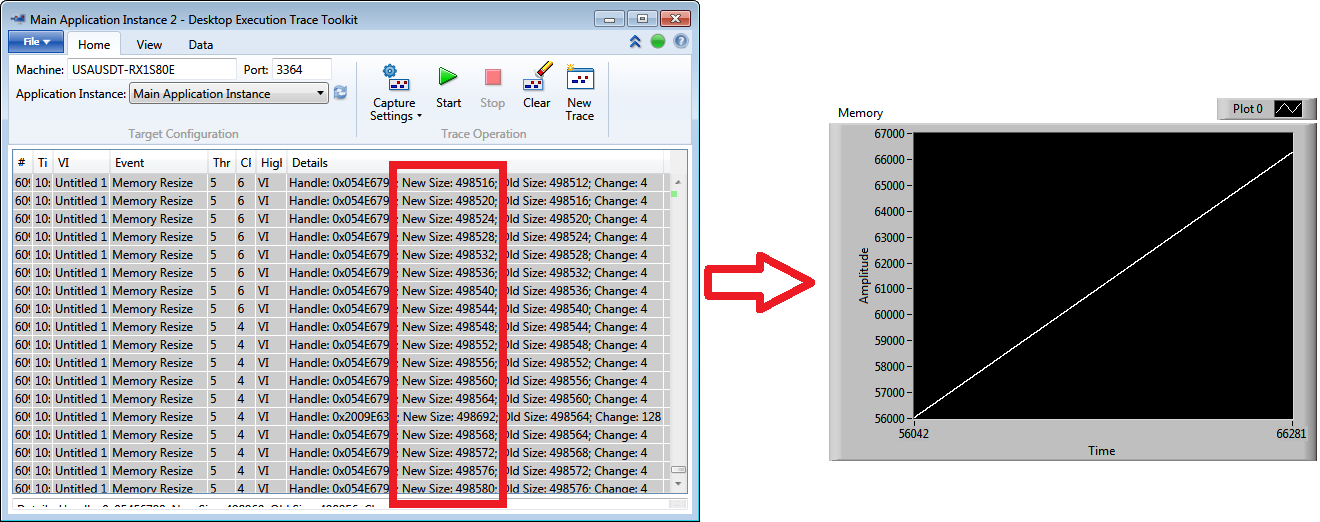Start the trace with green play icon

pos(448,87)
